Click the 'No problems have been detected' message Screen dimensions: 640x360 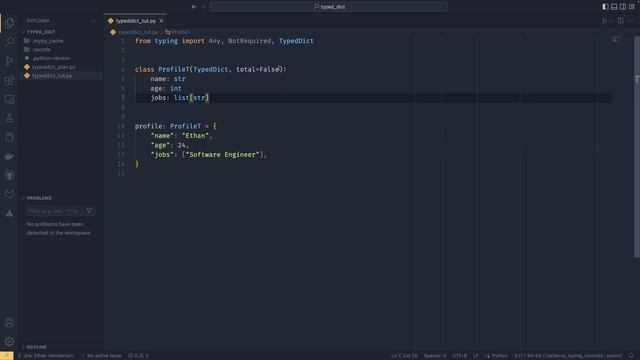59,229
